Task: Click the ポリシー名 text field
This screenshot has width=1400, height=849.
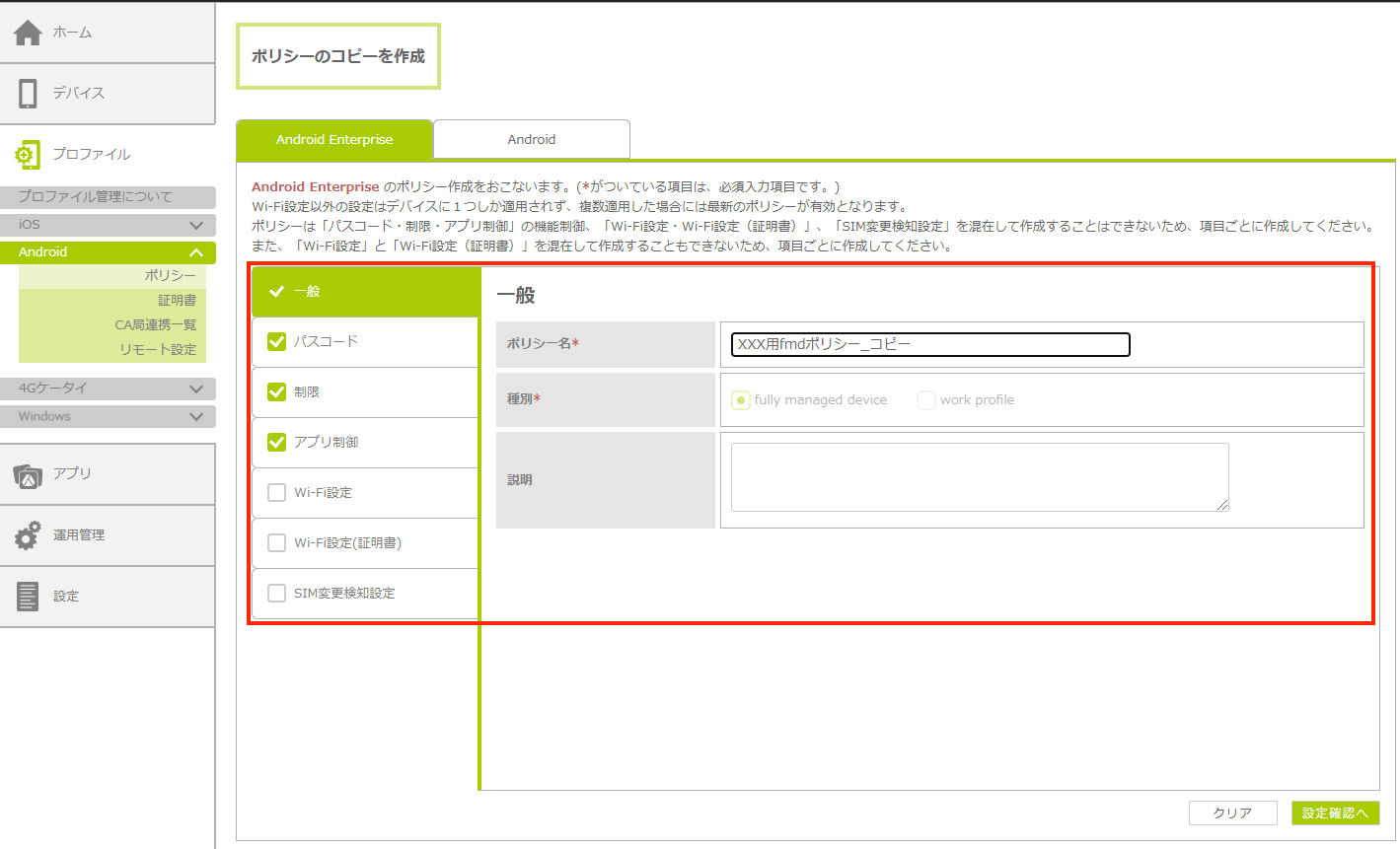Action: 929,345
